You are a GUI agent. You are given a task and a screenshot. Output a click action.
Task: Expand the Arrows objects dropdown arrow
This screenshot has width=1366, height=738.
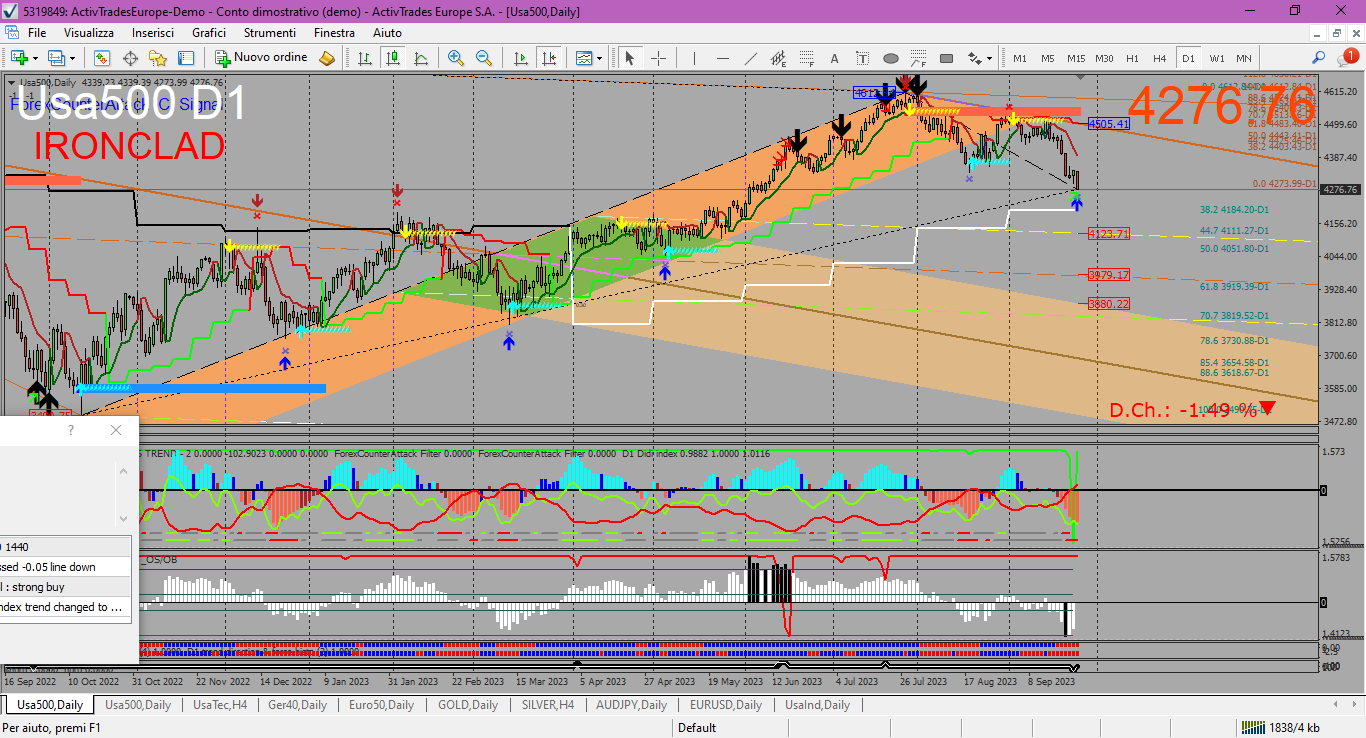(x=991, y=58)
